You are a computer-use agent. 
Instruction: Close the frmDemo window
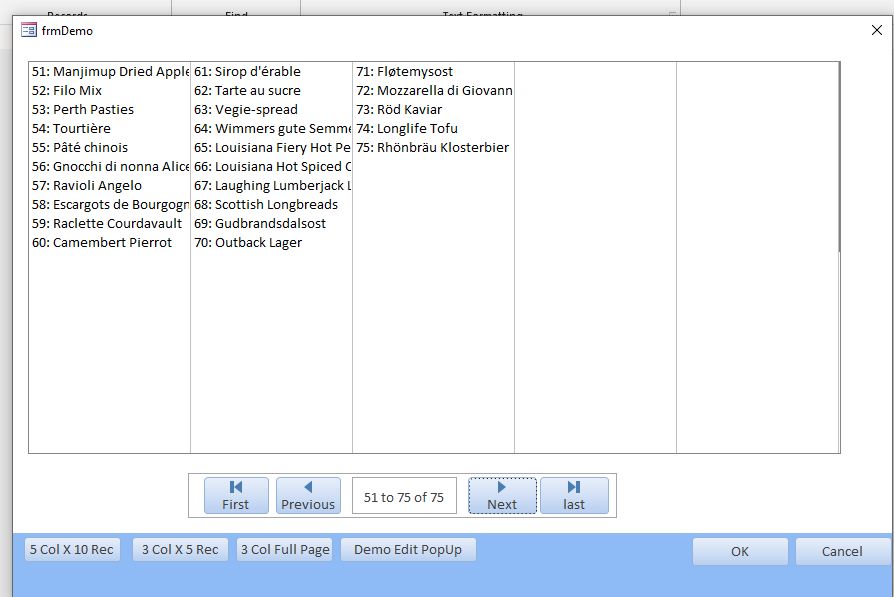point(877,30)
